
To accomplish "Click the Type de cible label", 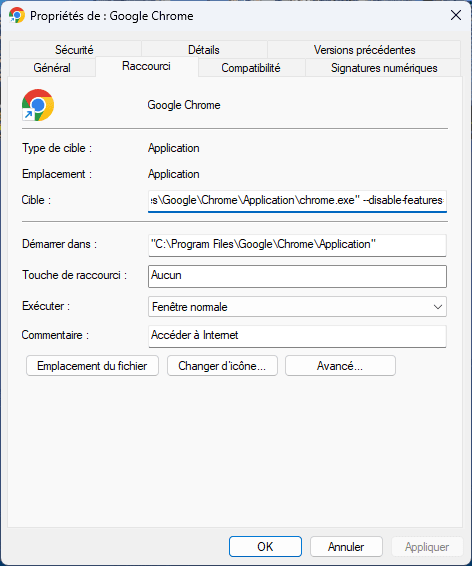I will [x=57, y=148].
